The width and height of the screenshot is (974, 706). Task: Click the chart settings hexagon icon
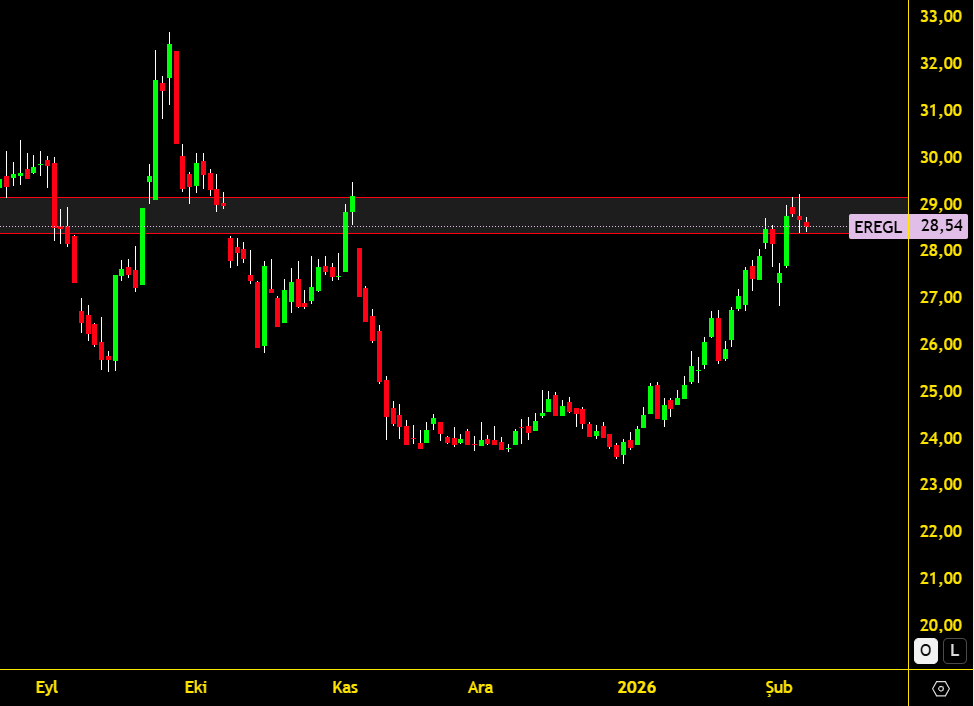[941, 689]
